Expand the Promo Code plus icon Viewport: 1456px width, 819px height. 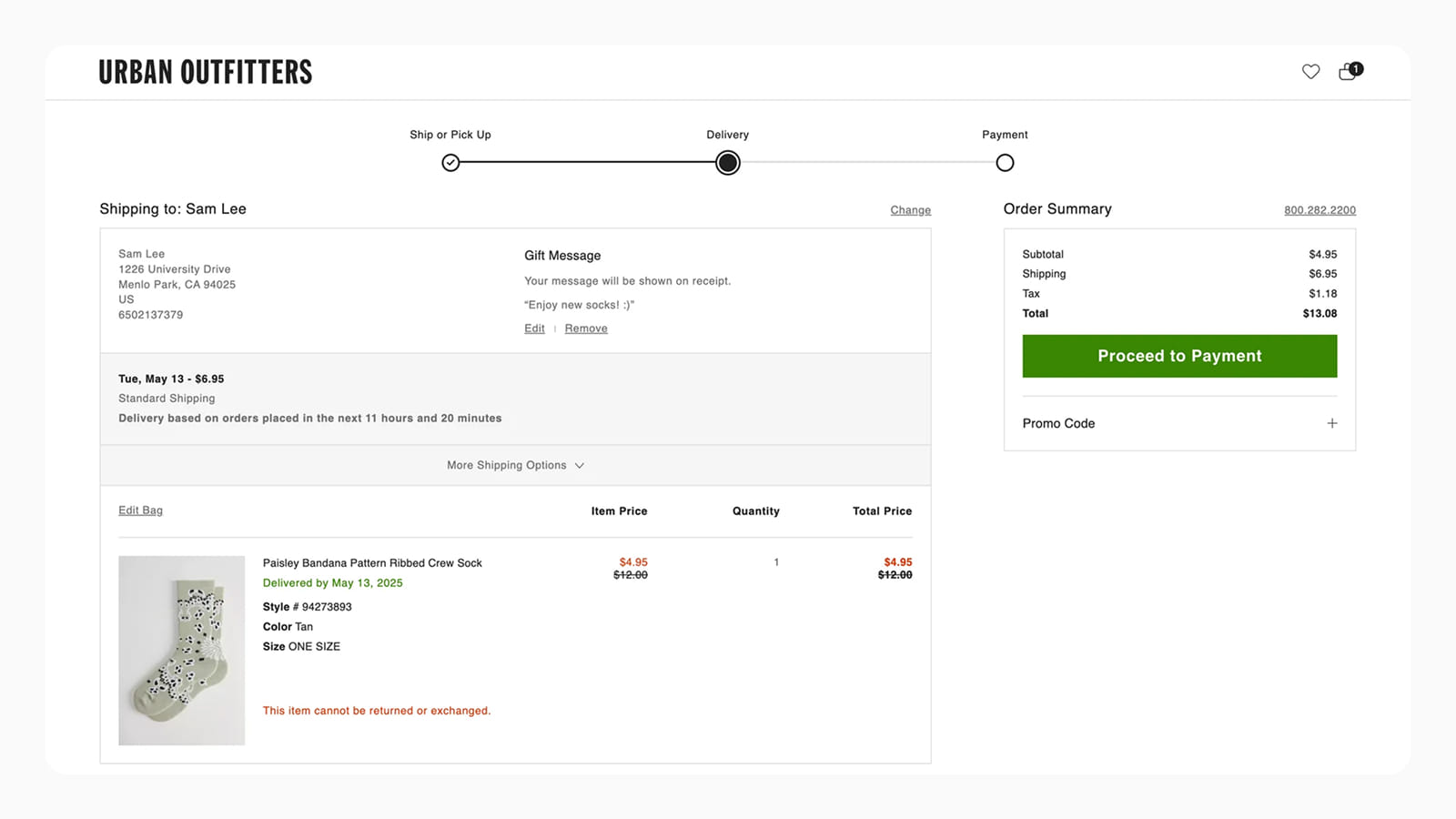point(1331,423)
